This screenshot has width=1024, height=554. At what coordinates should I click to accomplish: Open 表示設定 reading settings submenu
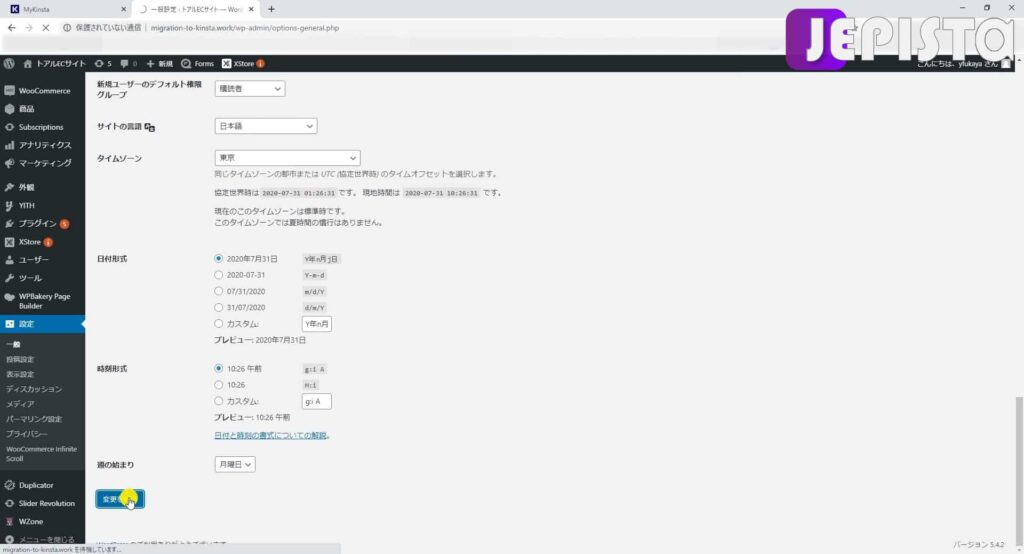tap(20, 374)
